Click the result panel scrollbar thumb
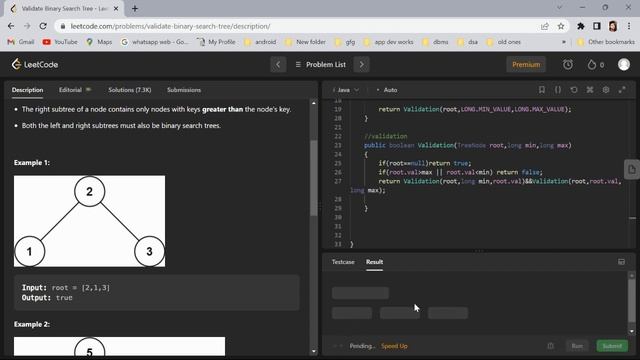Viewport: 640px width, 360px height. 631,300
